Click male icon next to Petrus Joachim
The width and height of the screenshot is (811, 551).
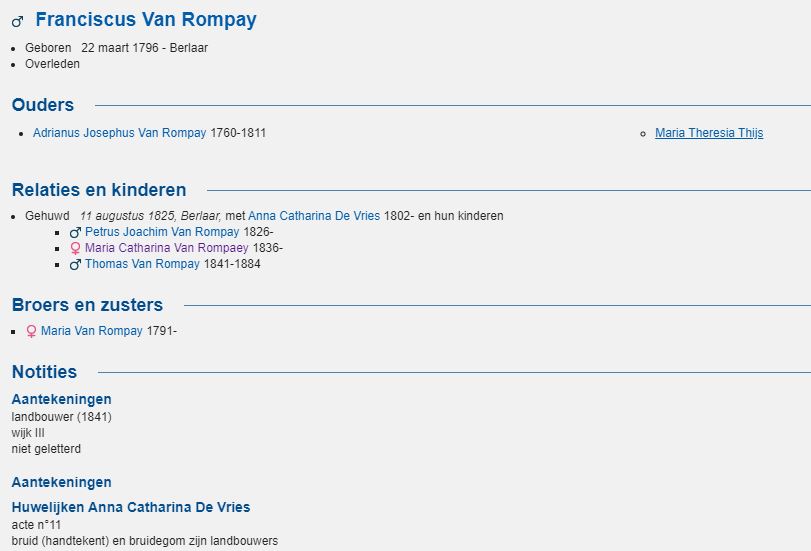point(76,232)
